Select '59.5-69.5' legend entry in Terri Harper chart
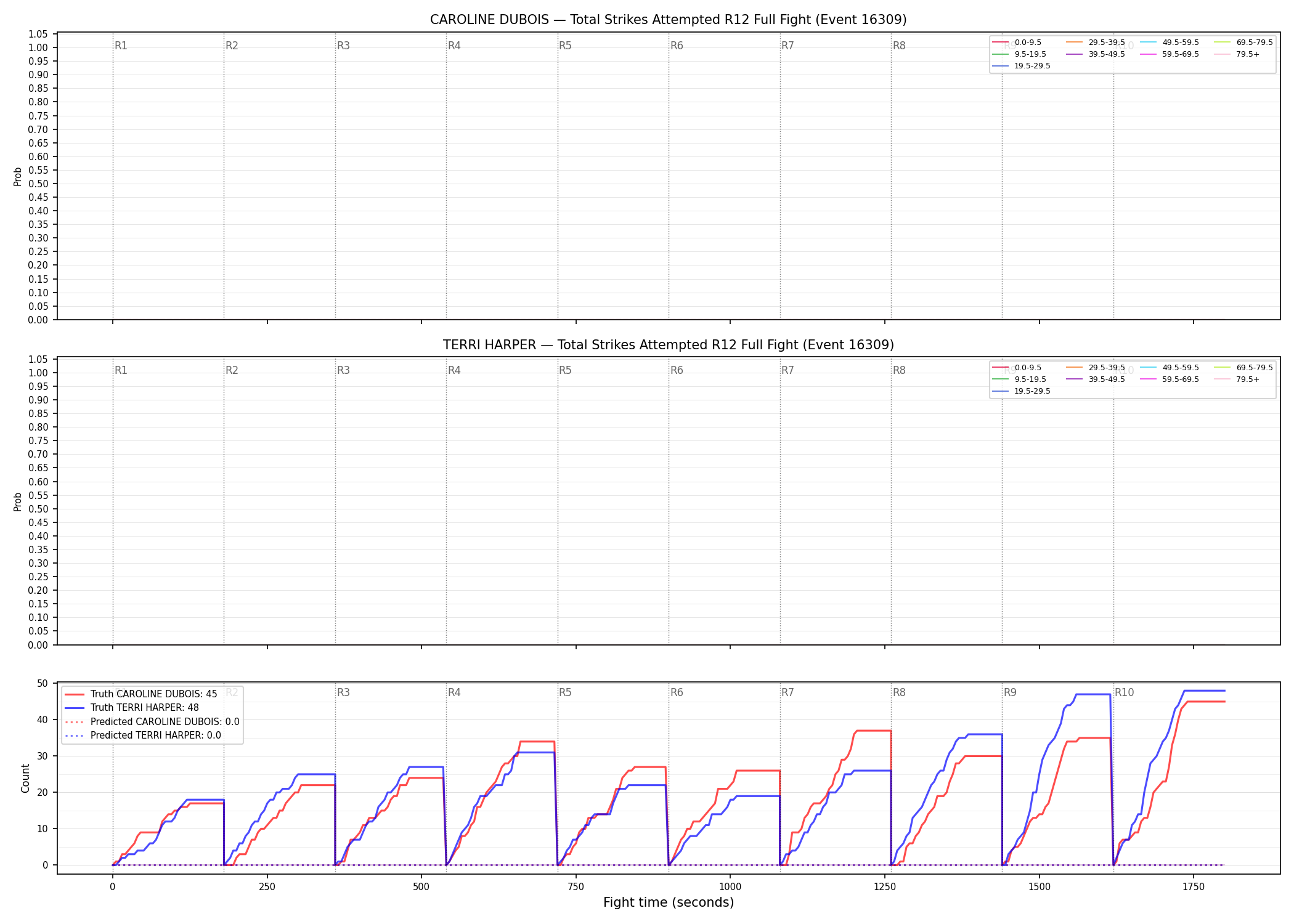 click(x=1170, y=379)
